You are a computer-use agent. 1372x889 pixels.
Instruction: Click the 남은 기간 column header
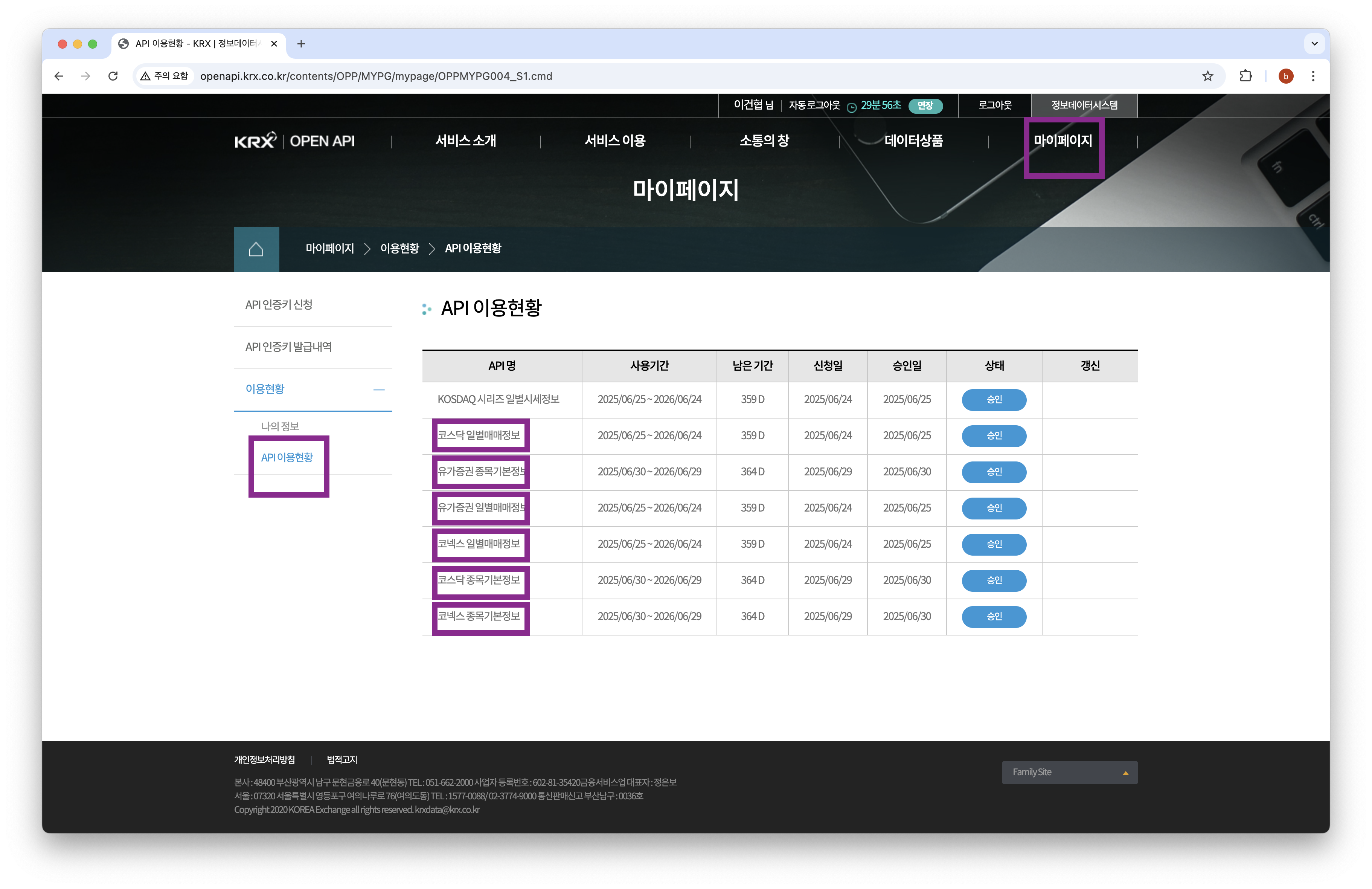tap(752, 366)
